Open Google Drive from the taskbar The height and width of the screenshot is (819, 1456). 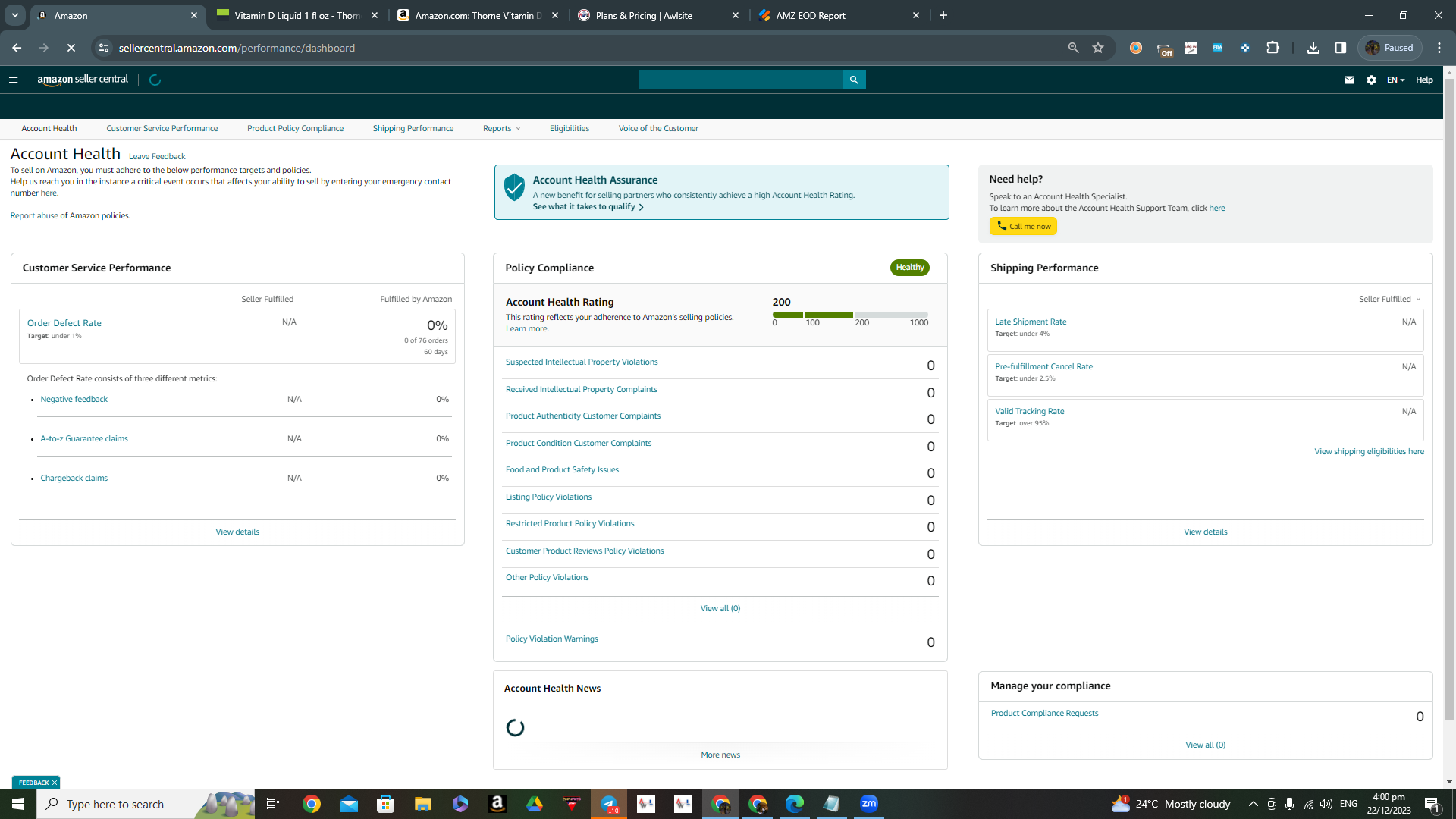(x=535, y=804)
